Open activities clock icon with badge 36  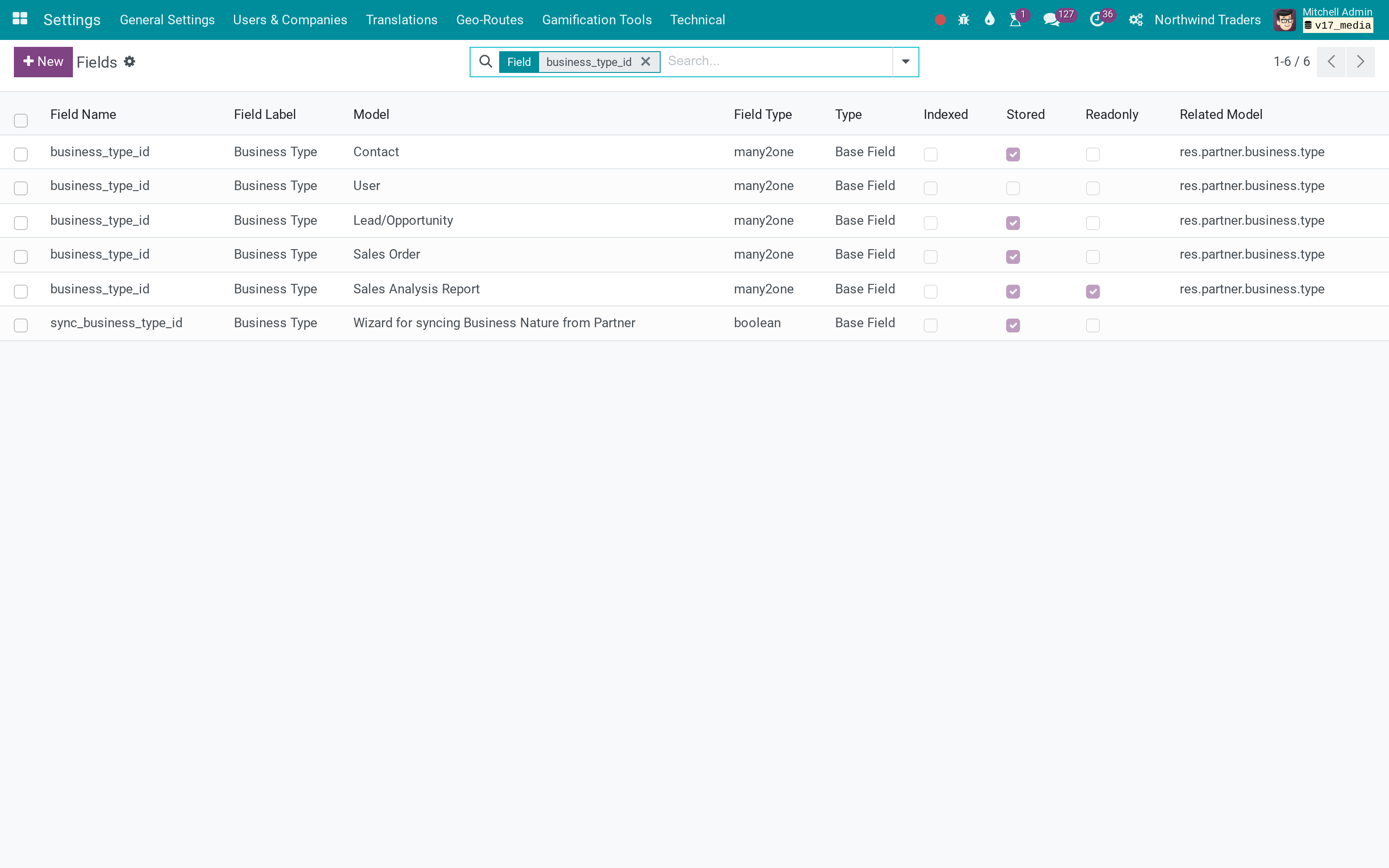tap(1097, 20)
